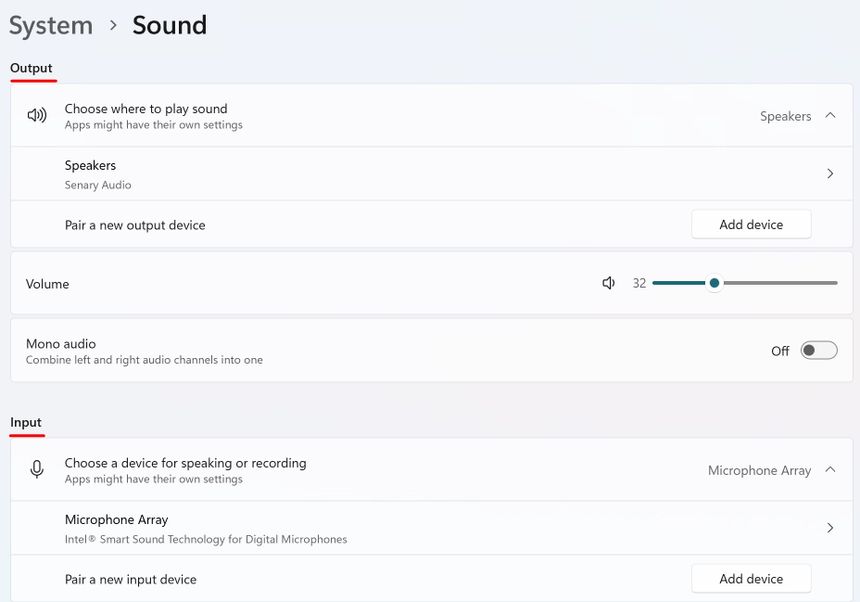Mute volume using the speaker icon
The width and height of the screenshot is (860, 602).
coord(608,284)
